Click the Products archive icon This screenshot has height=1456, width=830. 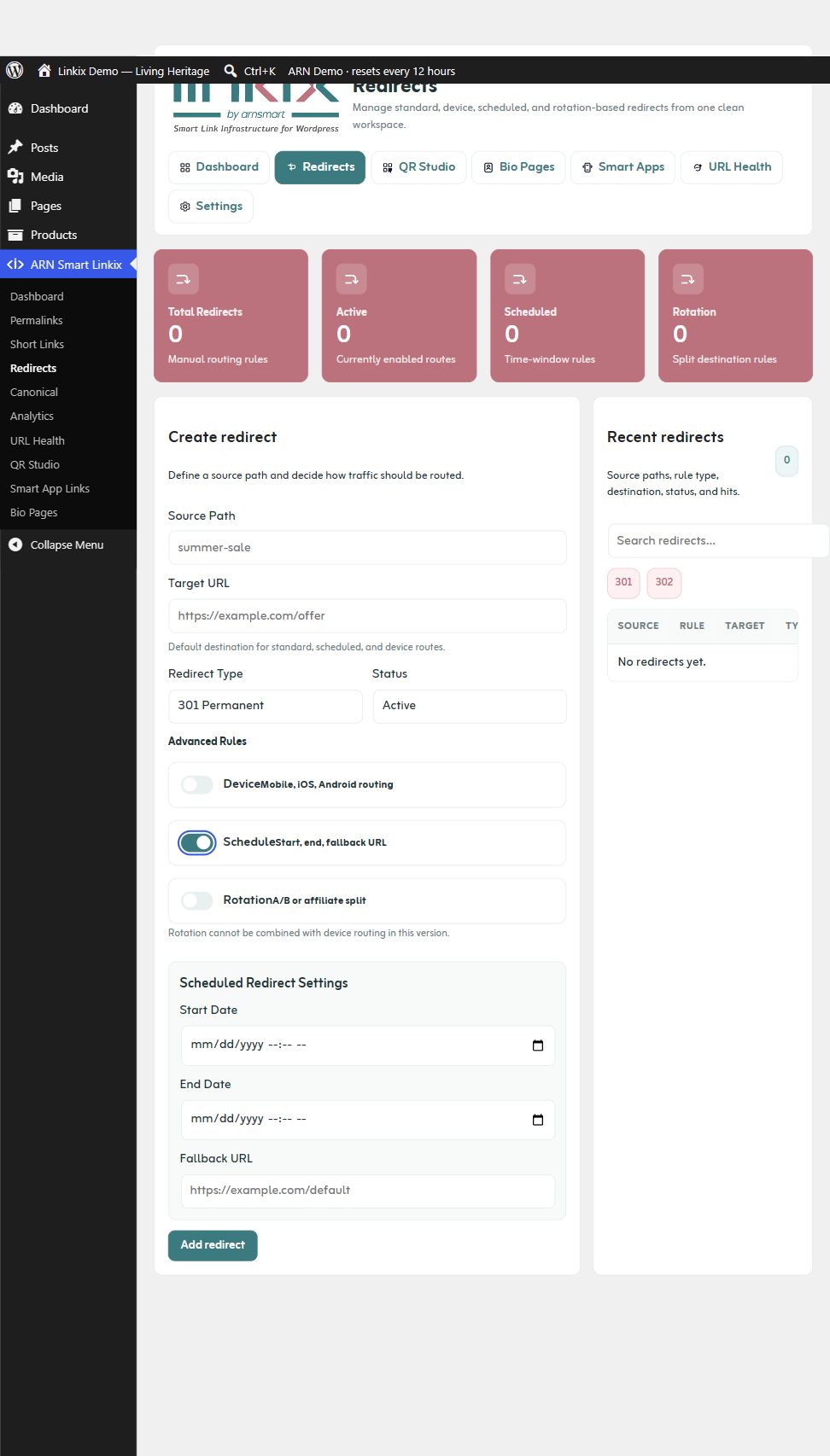[15, 235]
